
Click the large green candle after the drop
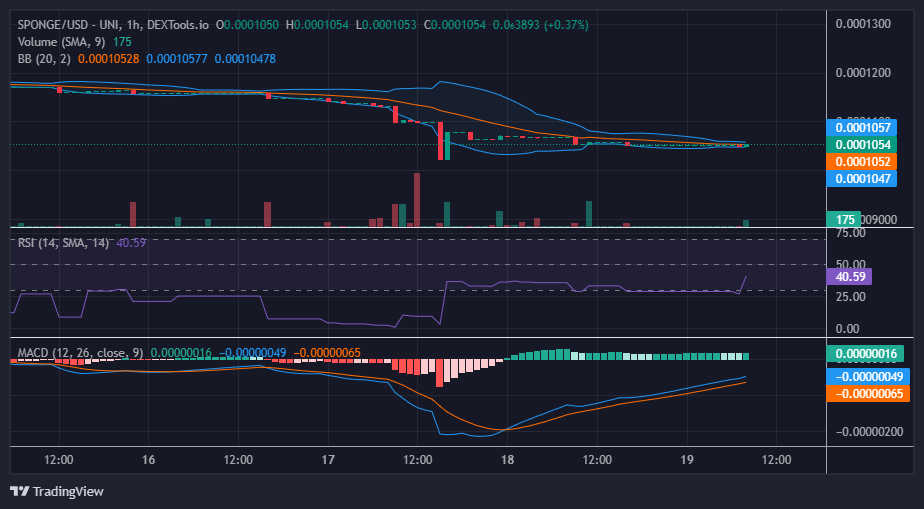pos(447,146)
